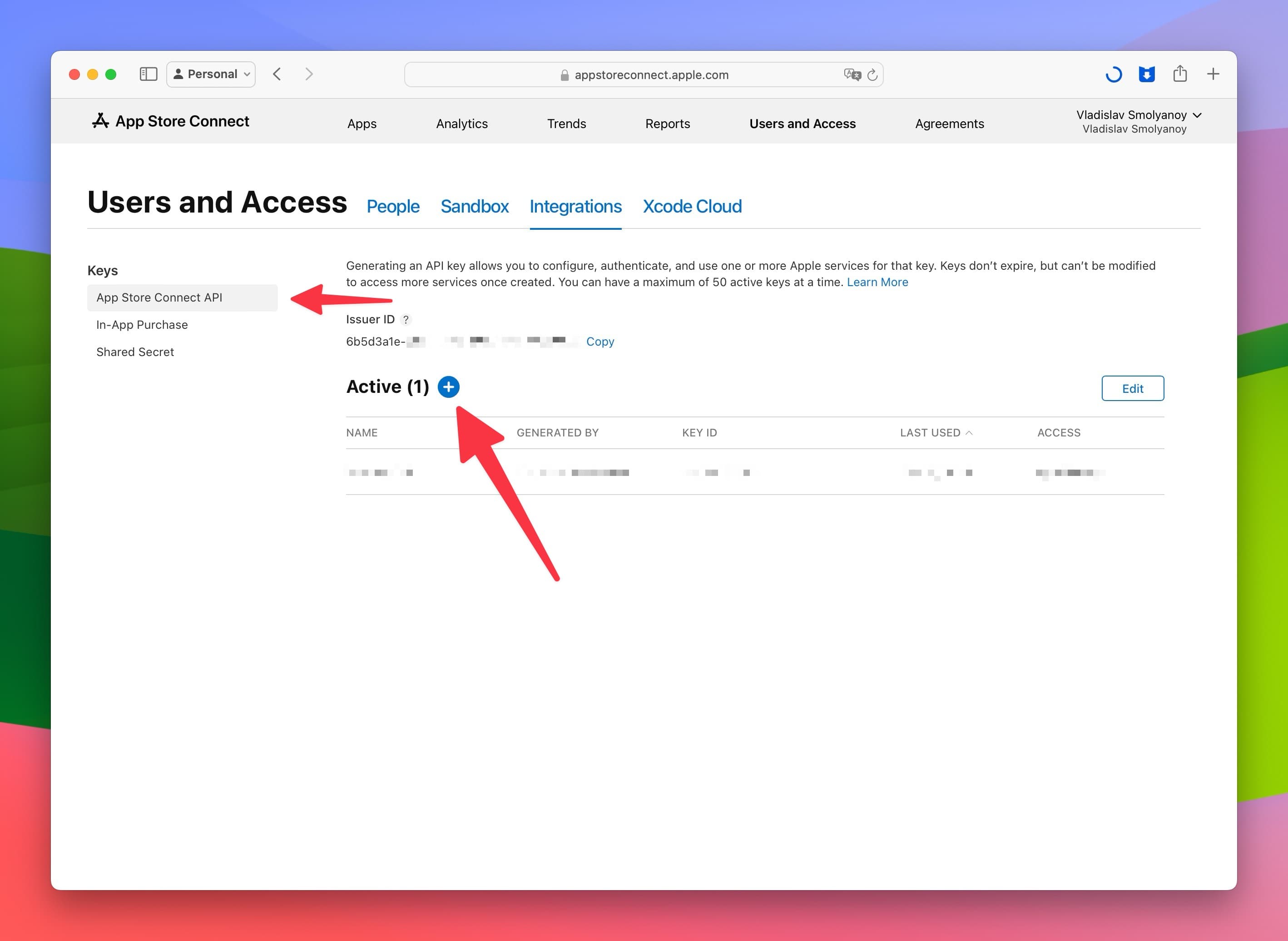Select Shared Secret in Keys sidebar

click(135, 352)
